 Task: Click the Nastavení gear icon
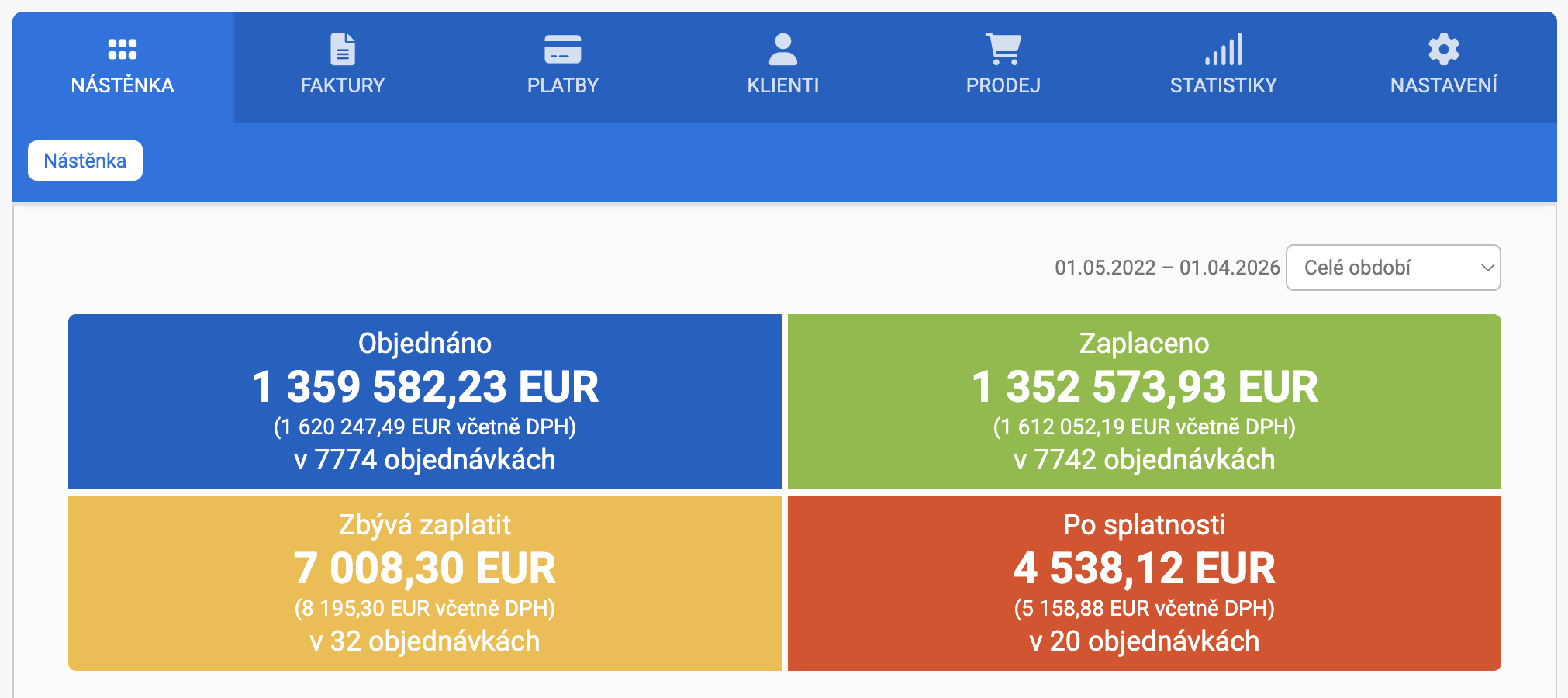1443,50
